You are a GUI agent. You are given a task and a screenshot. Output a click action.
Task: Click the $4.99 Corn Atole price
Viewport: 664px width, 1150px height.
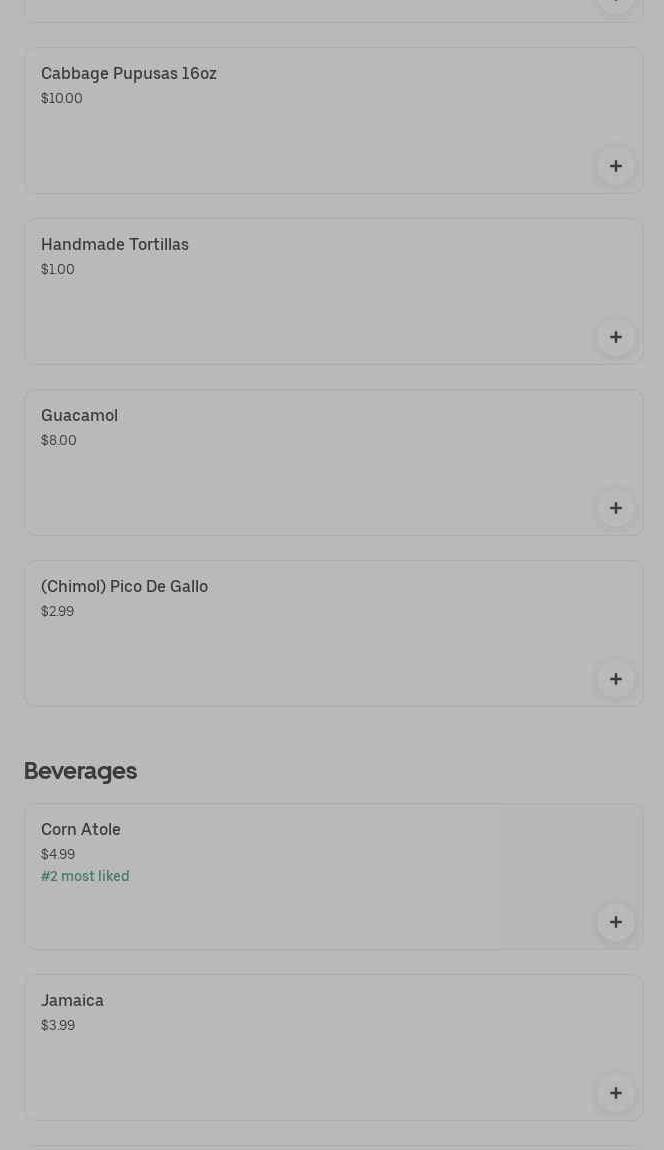pyautogui.click(x=58, y=855)
